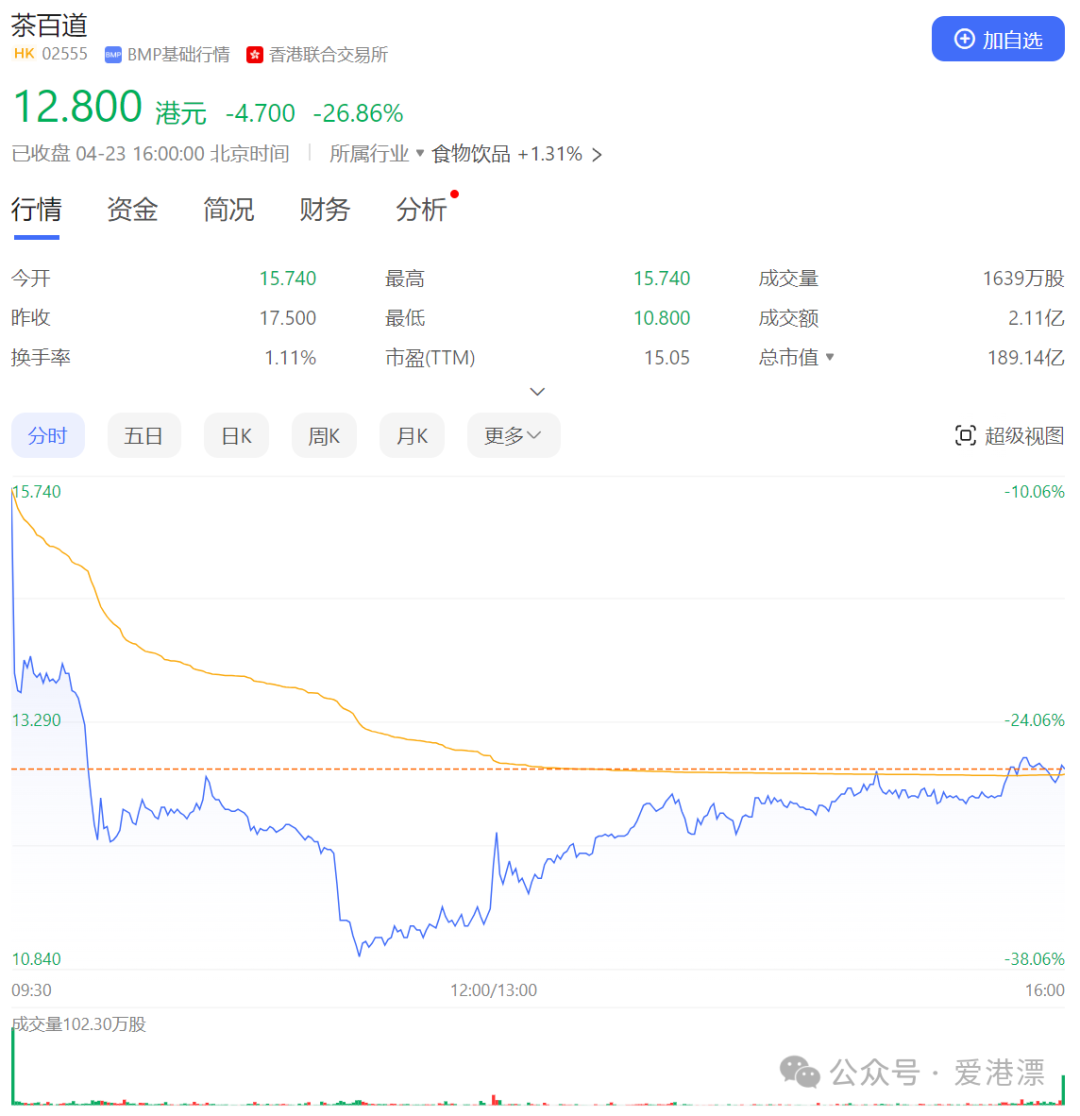Click the -26.86% change percentage
This screenshot has width=1080, height=1116.
(x=358, y=113)
